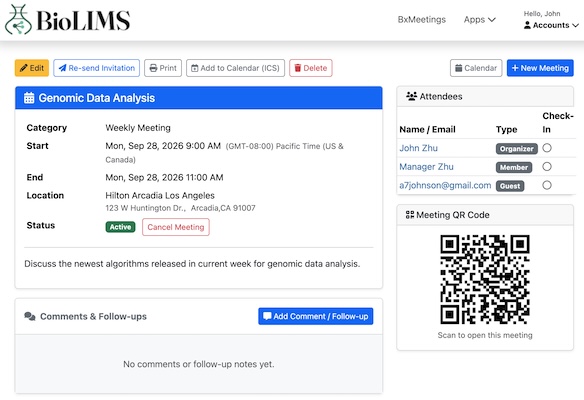Click the calendar-plus icon on Add to Calendar

[x=194, y=68]
